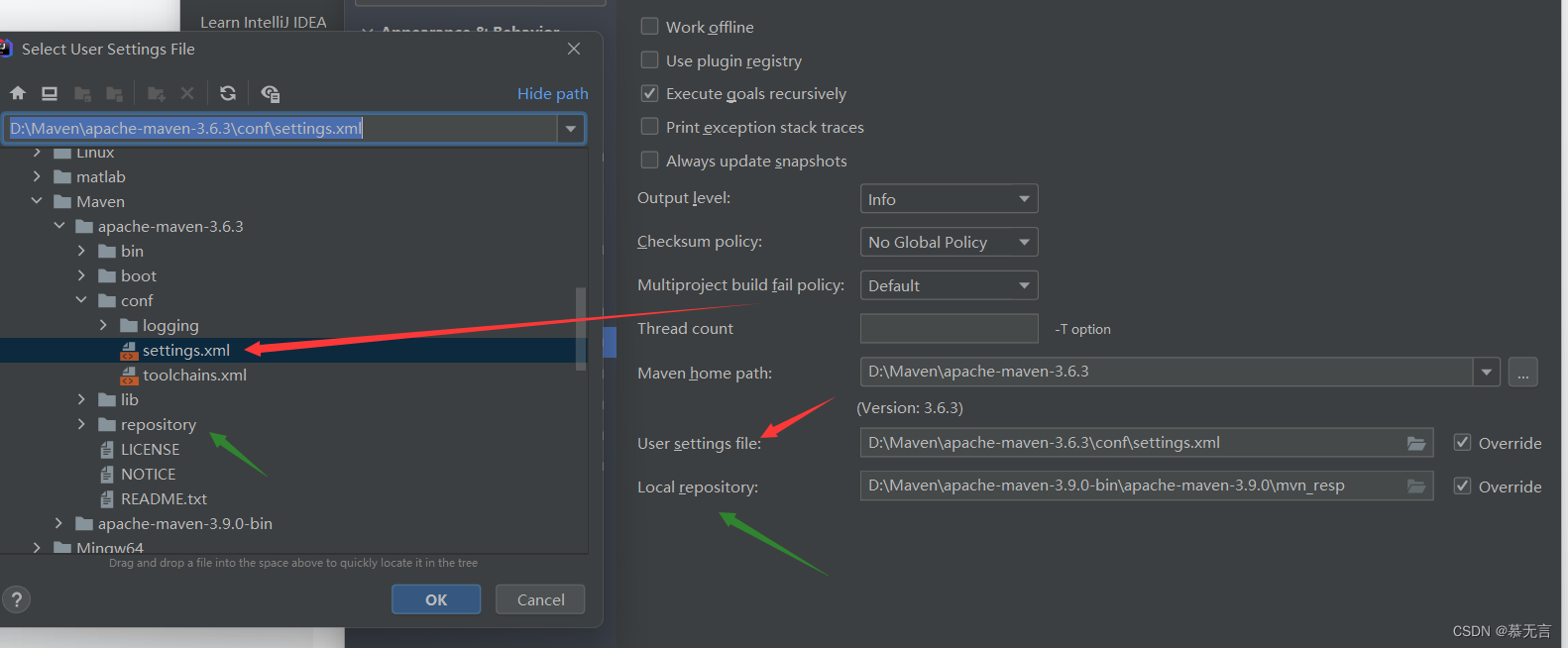1568x648 pixels.
Task: Click the Project directory toolbar icon
Action: tap(83, 93)
